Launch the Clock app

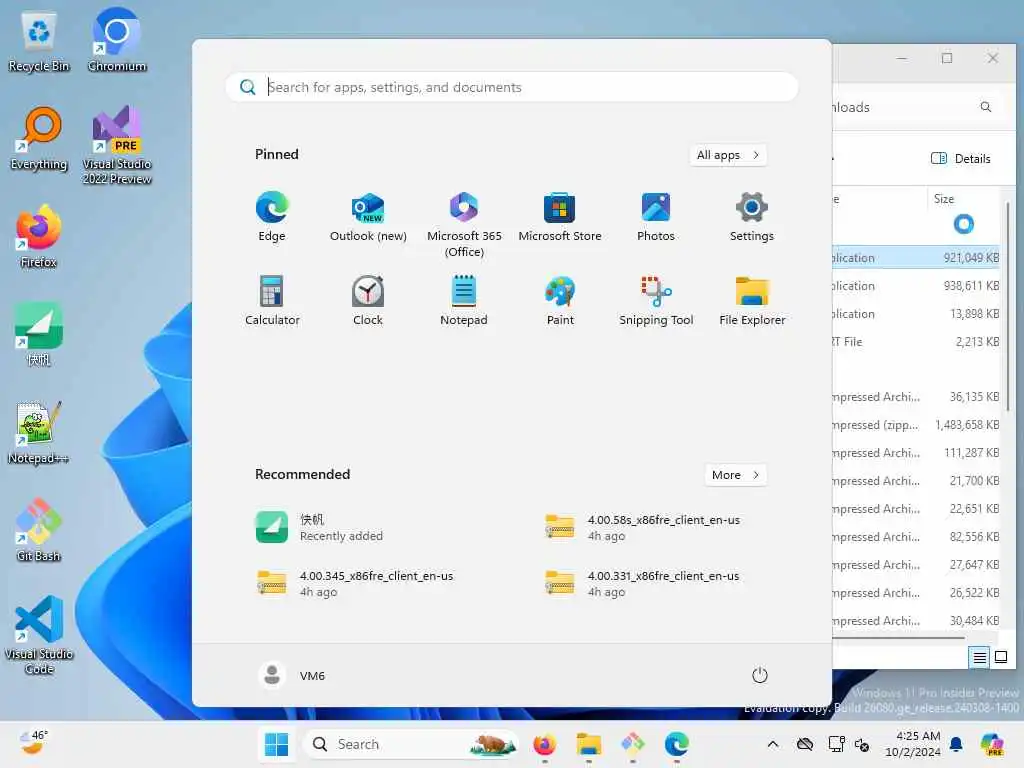point(368,300)
